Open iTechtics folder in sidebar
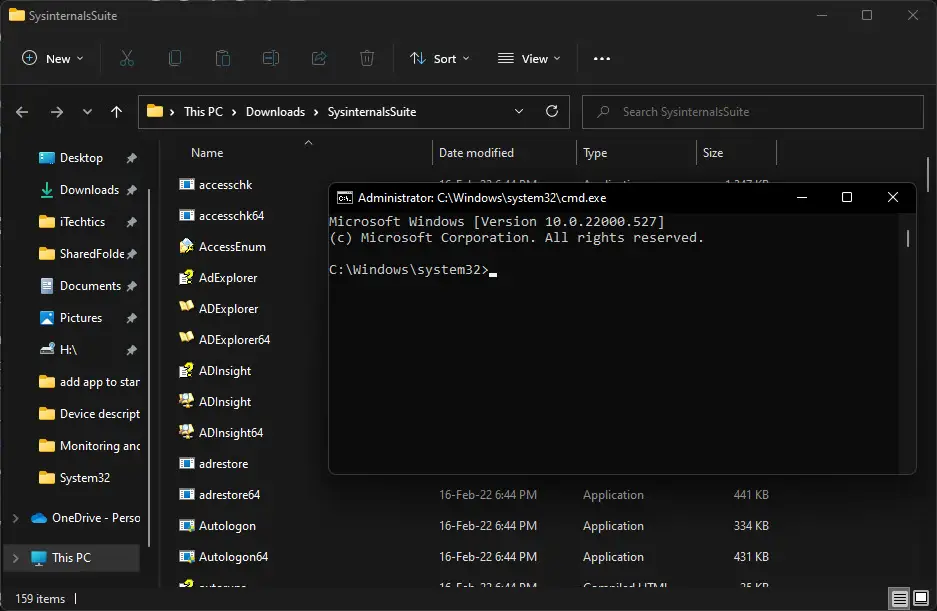 click(x=82, y=222)
